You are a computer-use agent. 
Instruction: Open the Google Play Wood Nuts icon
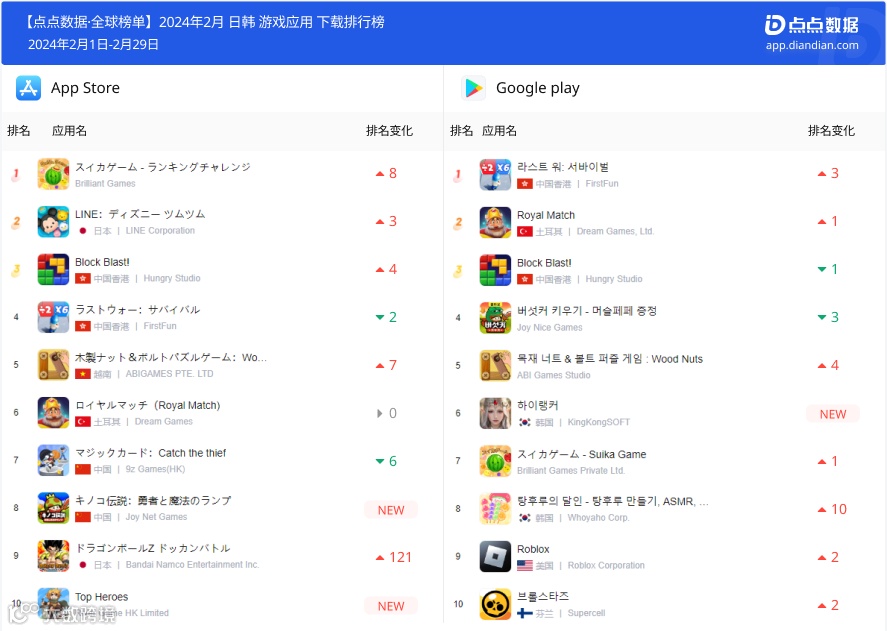coord(495,366)
